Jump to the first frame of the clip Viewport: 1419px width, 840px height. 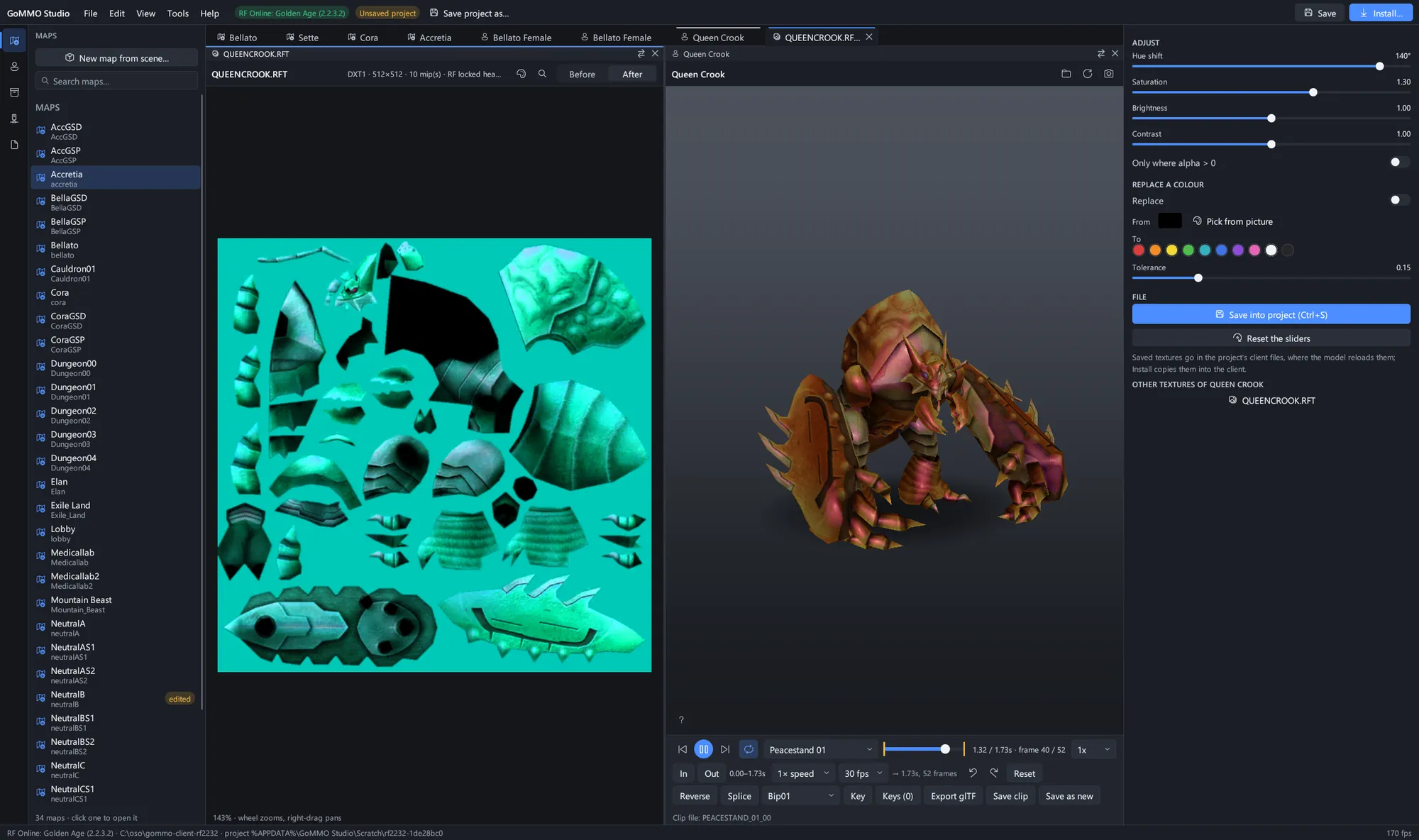tap(682, 749)
